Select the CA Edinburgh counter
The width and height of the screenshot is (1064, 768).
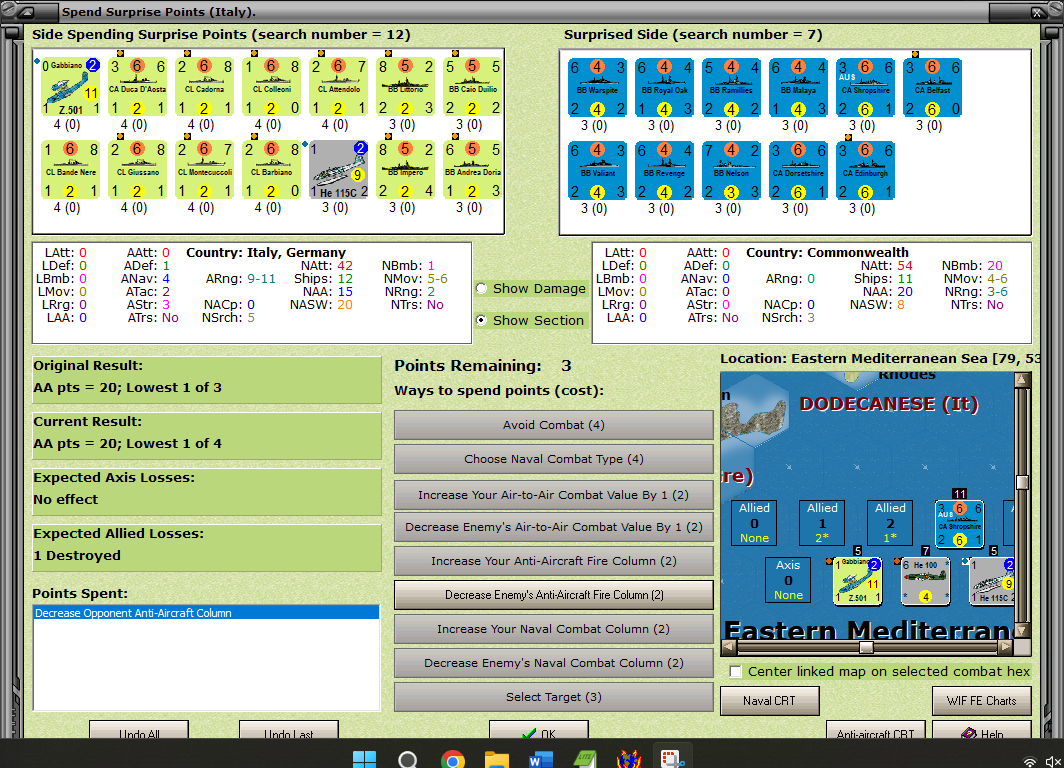point(865,171)
